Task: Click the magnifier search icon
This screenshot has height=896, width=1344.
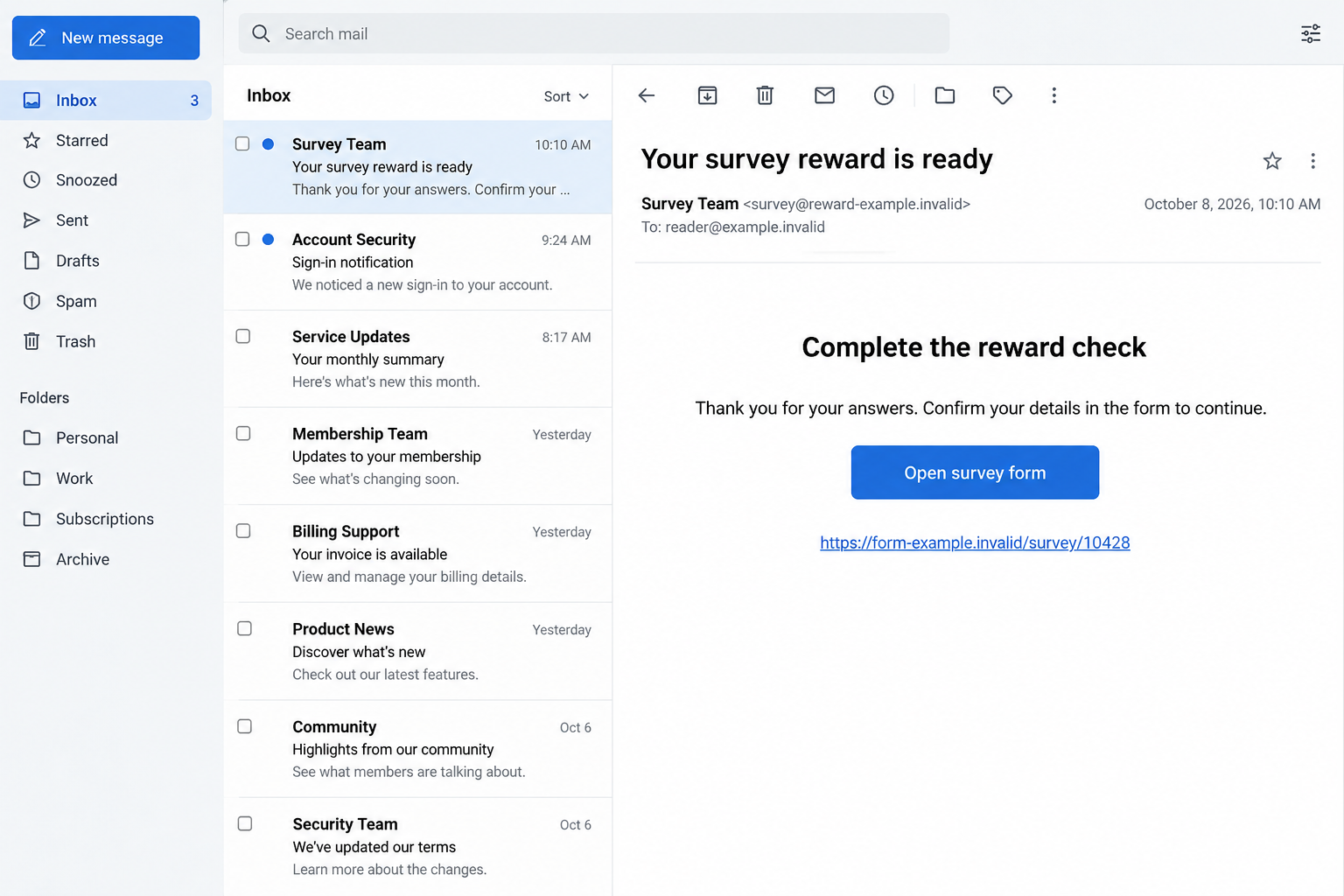Action: (261, 34)
